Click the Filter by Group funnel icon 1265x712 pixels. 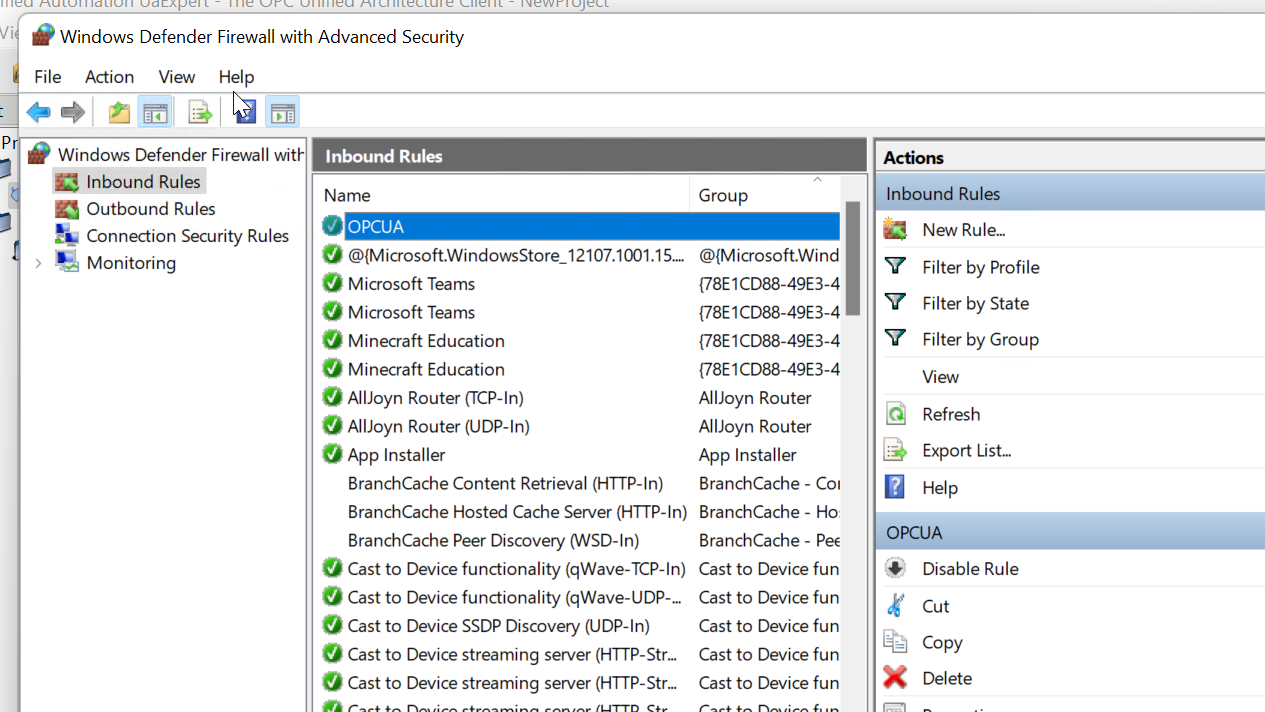click(895, 338)
